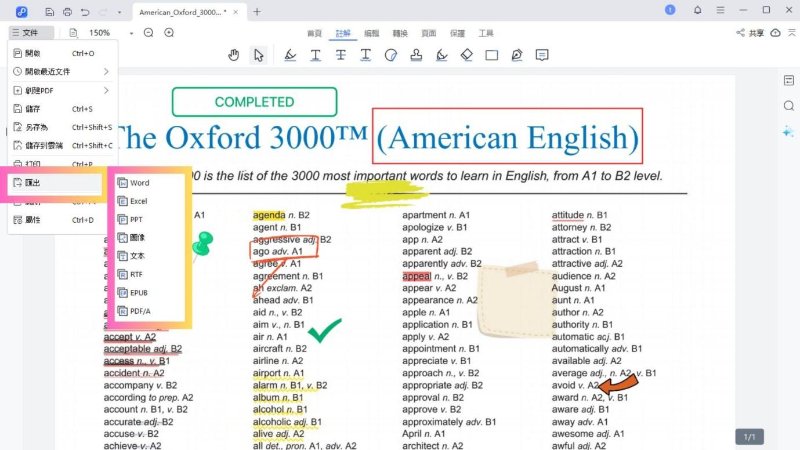Image resolution: width=800 pixels, height=450 pixels.
Task: Click the page indicator 1/1
Action: 749,437
